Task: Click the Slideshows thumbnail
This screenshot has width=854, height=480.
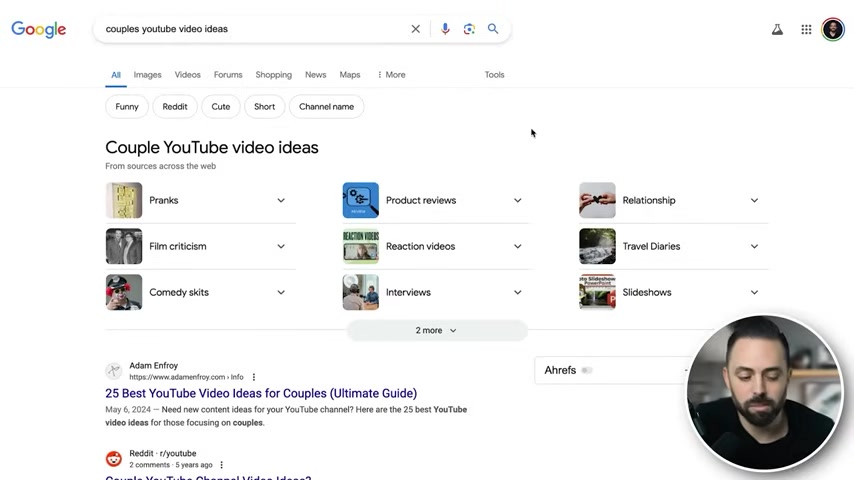Action: 597,293
